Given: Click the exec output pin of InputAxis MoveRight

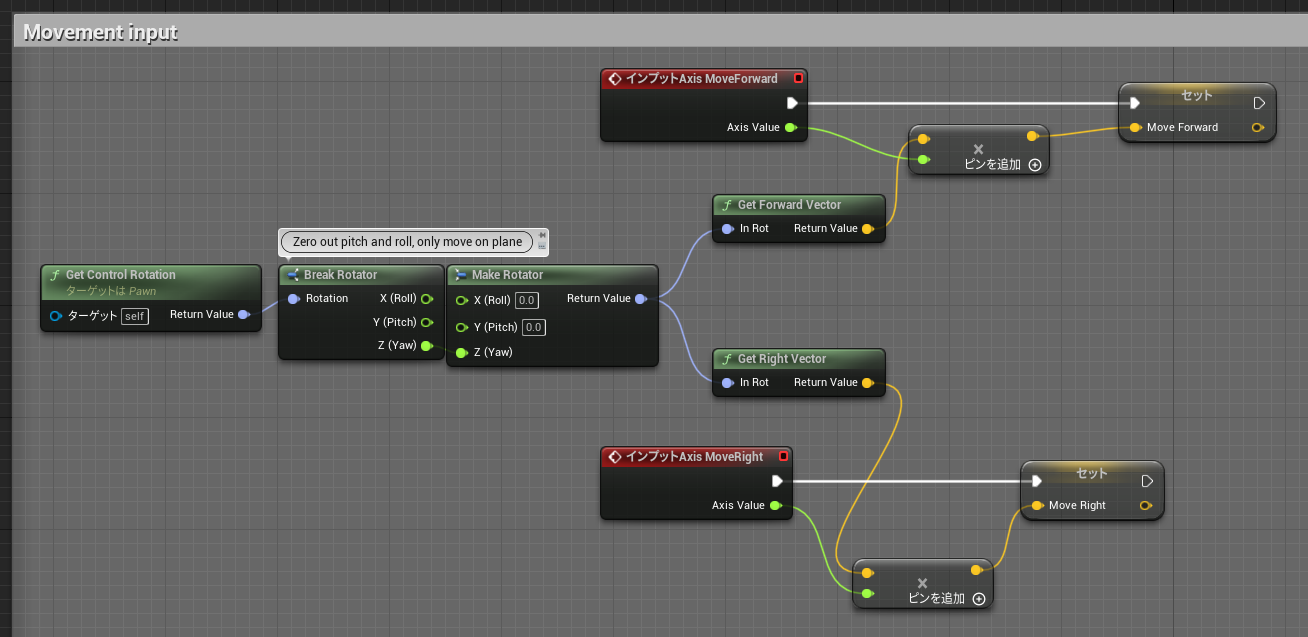Looking at the screenshot, I should point(777,481).
